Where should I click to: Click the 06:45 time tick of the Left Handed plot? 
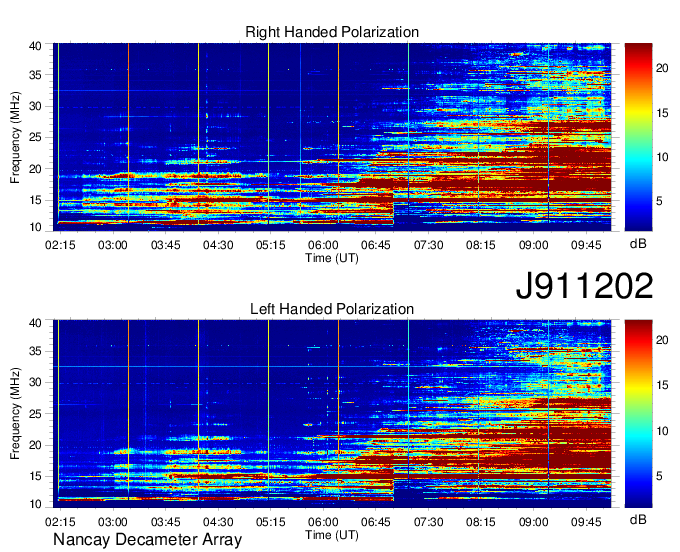(x=376, y=522)
